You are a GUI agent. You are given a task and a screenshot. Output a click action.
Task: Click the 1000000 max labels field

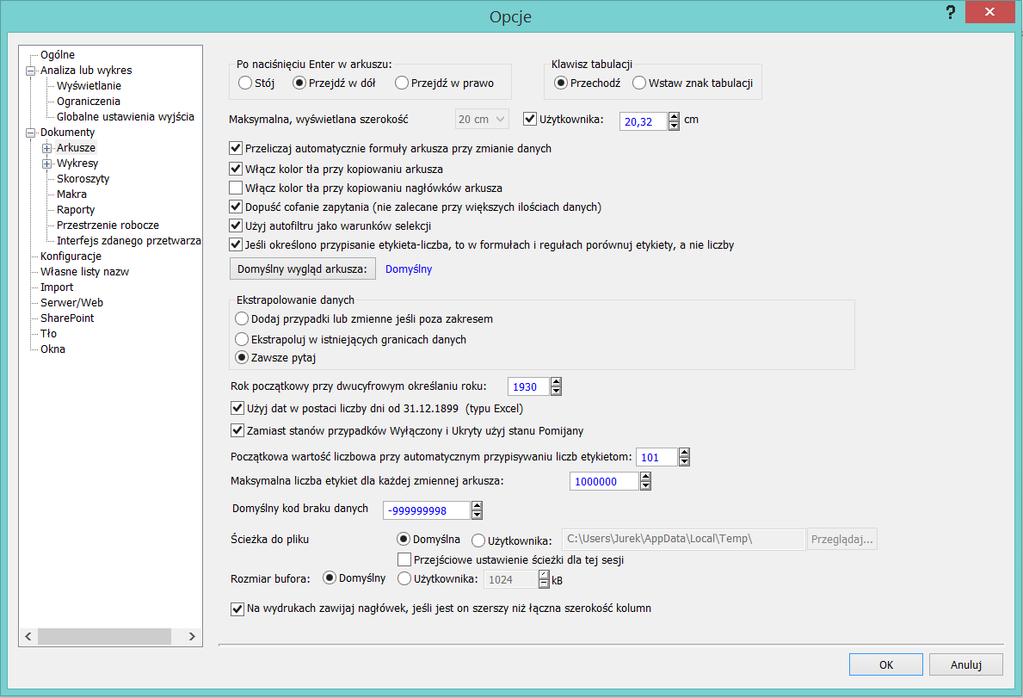pyautogui.click(x=604, y=481)
